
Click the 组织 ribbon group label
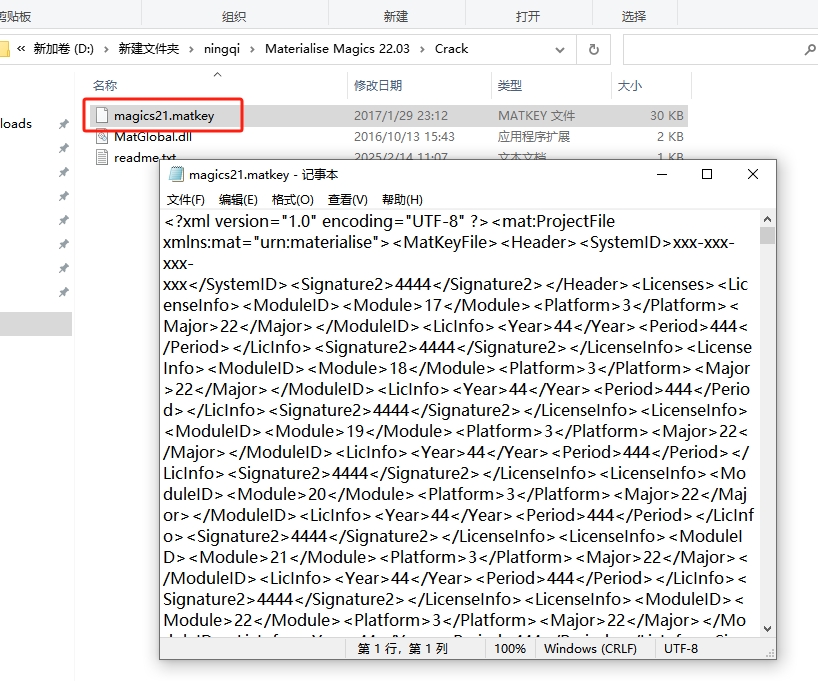(x=234, y=17)
